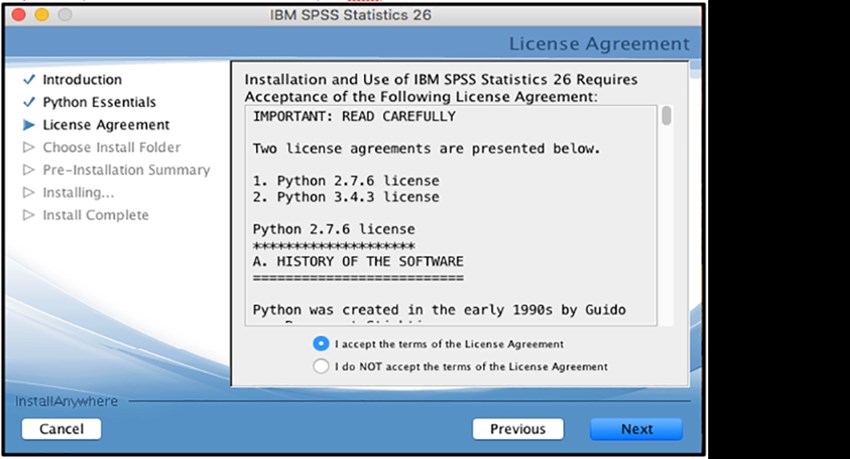Select the Install Complete step label

95,215
